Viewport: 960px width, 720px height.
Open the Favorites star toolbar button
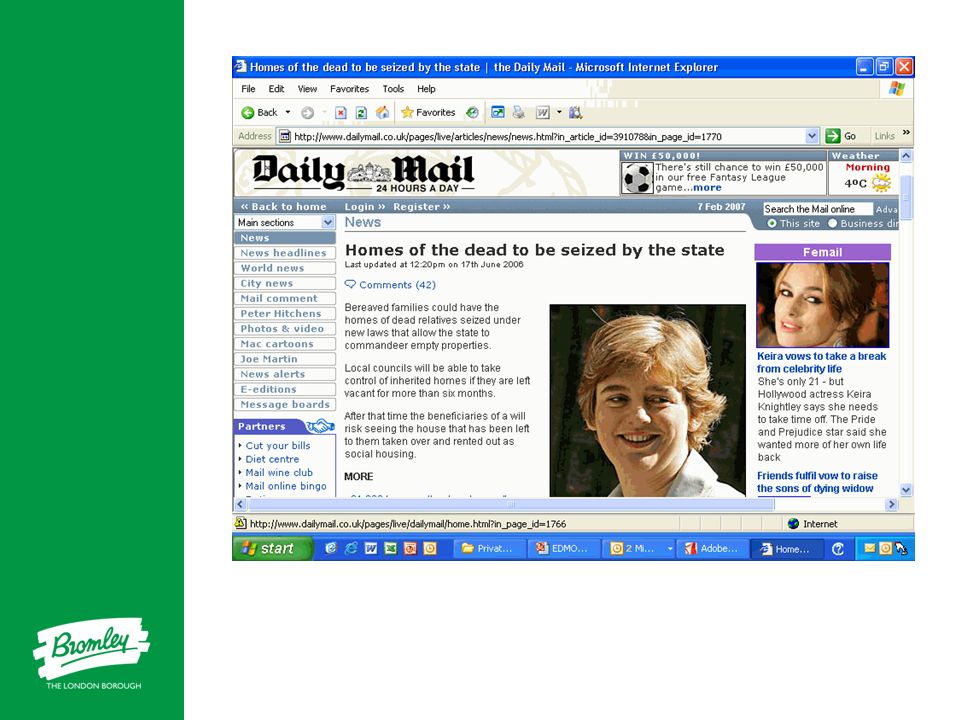click(428, 113)
